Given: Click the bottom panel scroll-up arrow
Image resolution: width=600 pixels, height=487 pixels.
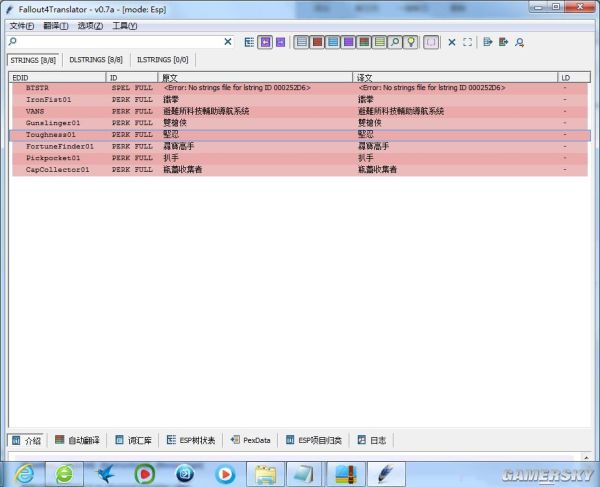Looking at the screenshot, I should [586, 457].
